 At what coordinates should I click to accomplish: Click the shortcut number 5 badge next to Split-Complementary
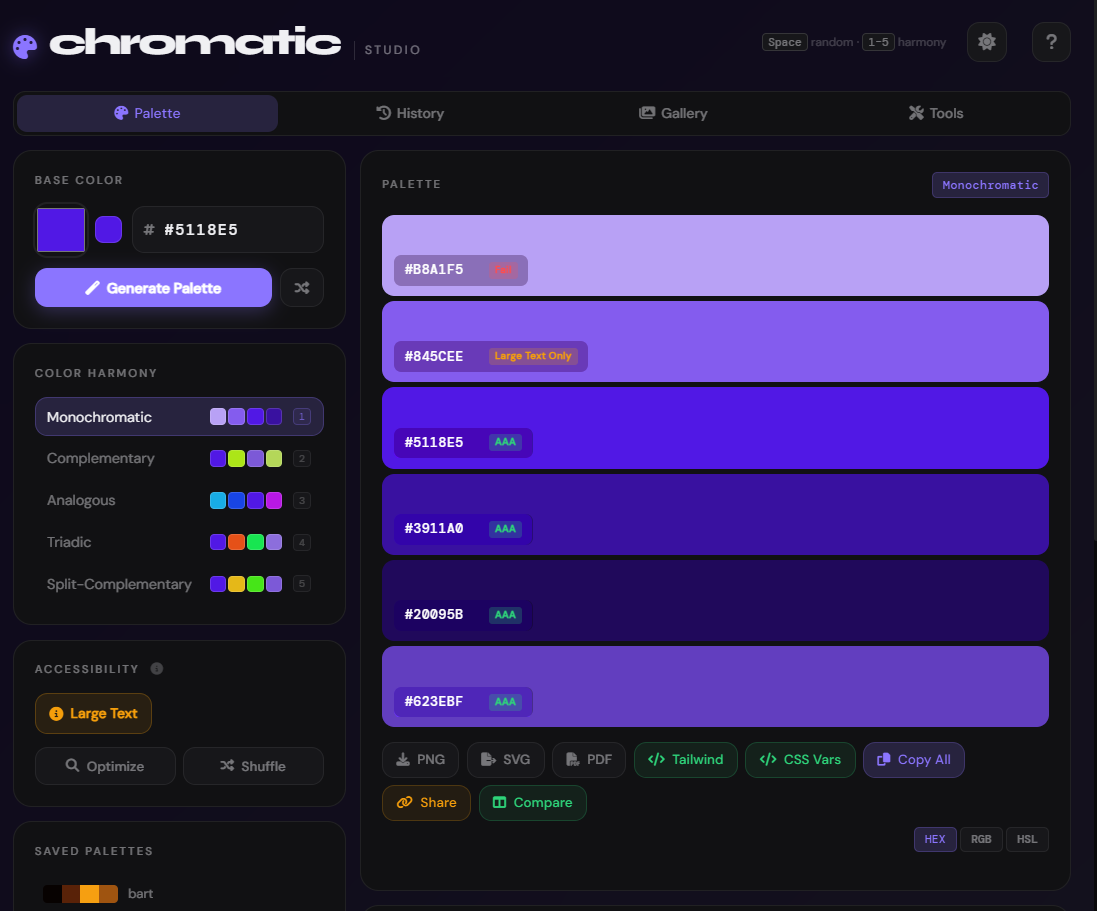(302, 584)
